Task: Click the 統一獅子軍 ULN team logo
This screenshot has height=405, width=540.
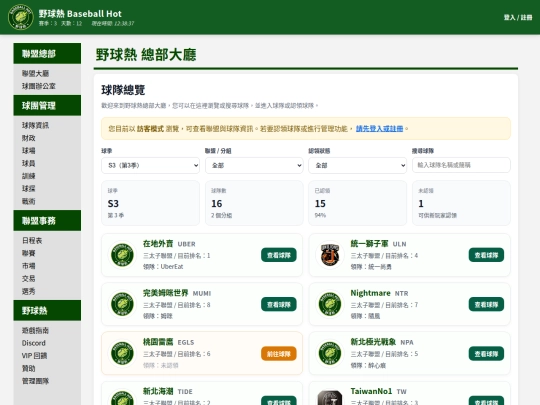Action: (x=330, y=255)
